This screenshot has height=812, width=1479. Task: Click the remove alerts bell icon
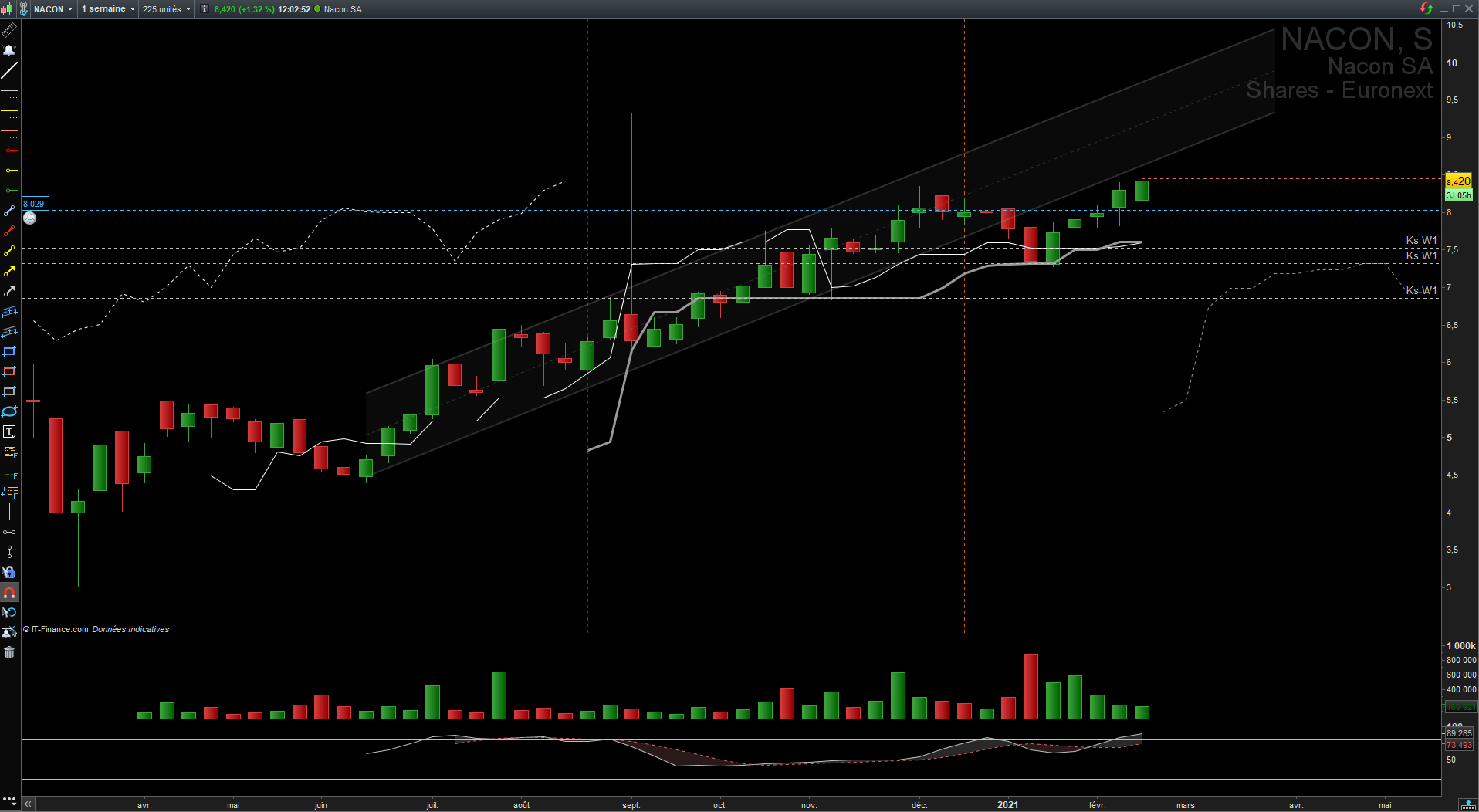[x=9, y=633]
